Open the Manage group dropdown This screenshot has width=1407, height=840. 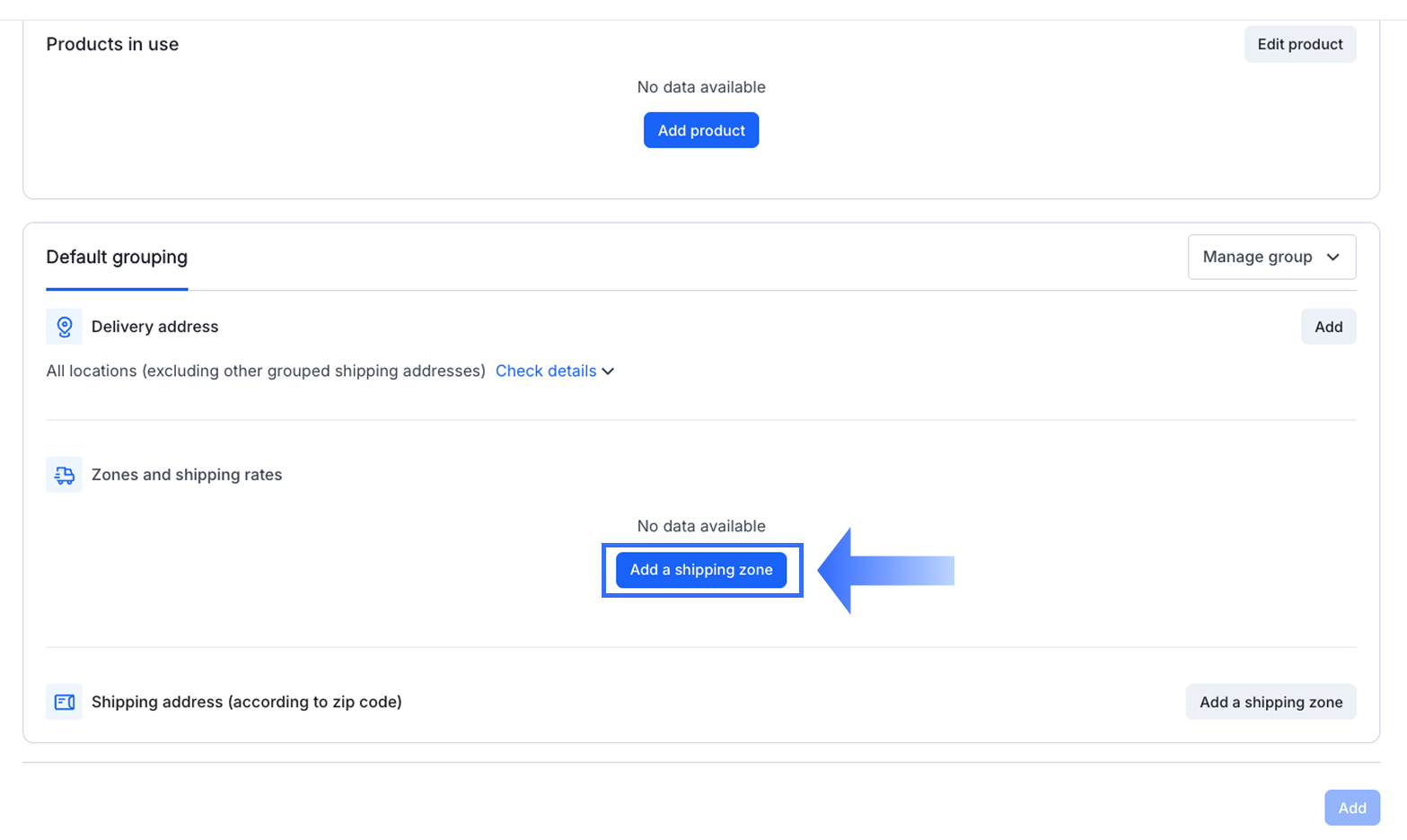click(x=1271, y=257)
